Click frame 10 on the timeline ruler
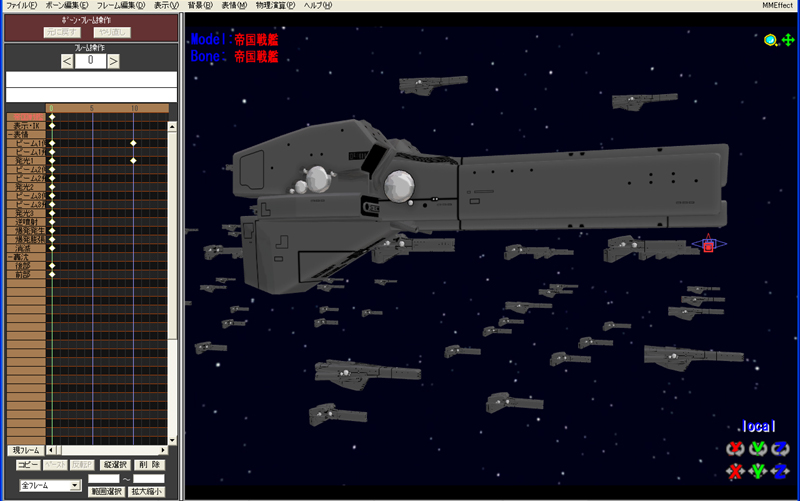This screenshot has height=501, width=800. point(134,108)
